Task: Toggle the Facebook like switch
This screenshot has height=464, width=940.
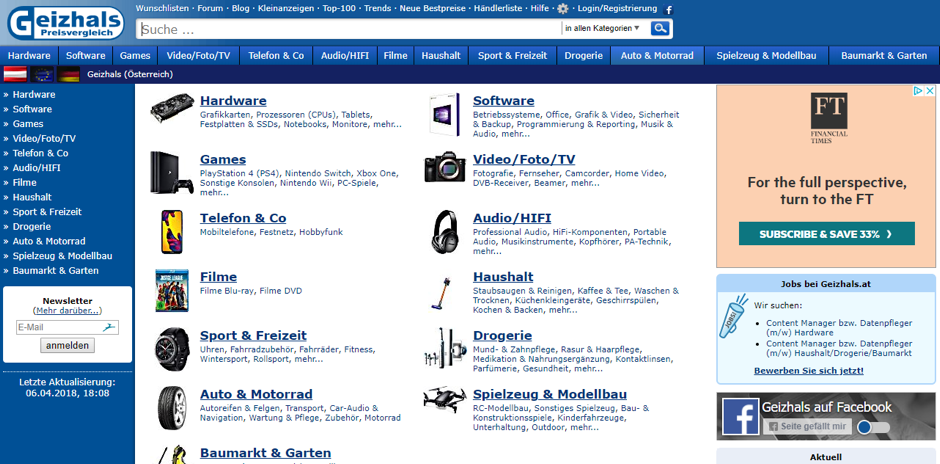Action: pyautogui.click(x=873, y=427)
